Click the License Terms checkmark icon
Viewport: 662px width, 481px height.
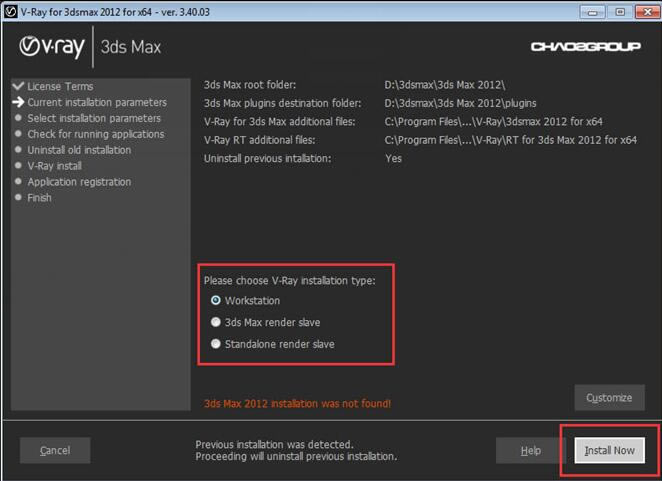(x=17, y=86)
